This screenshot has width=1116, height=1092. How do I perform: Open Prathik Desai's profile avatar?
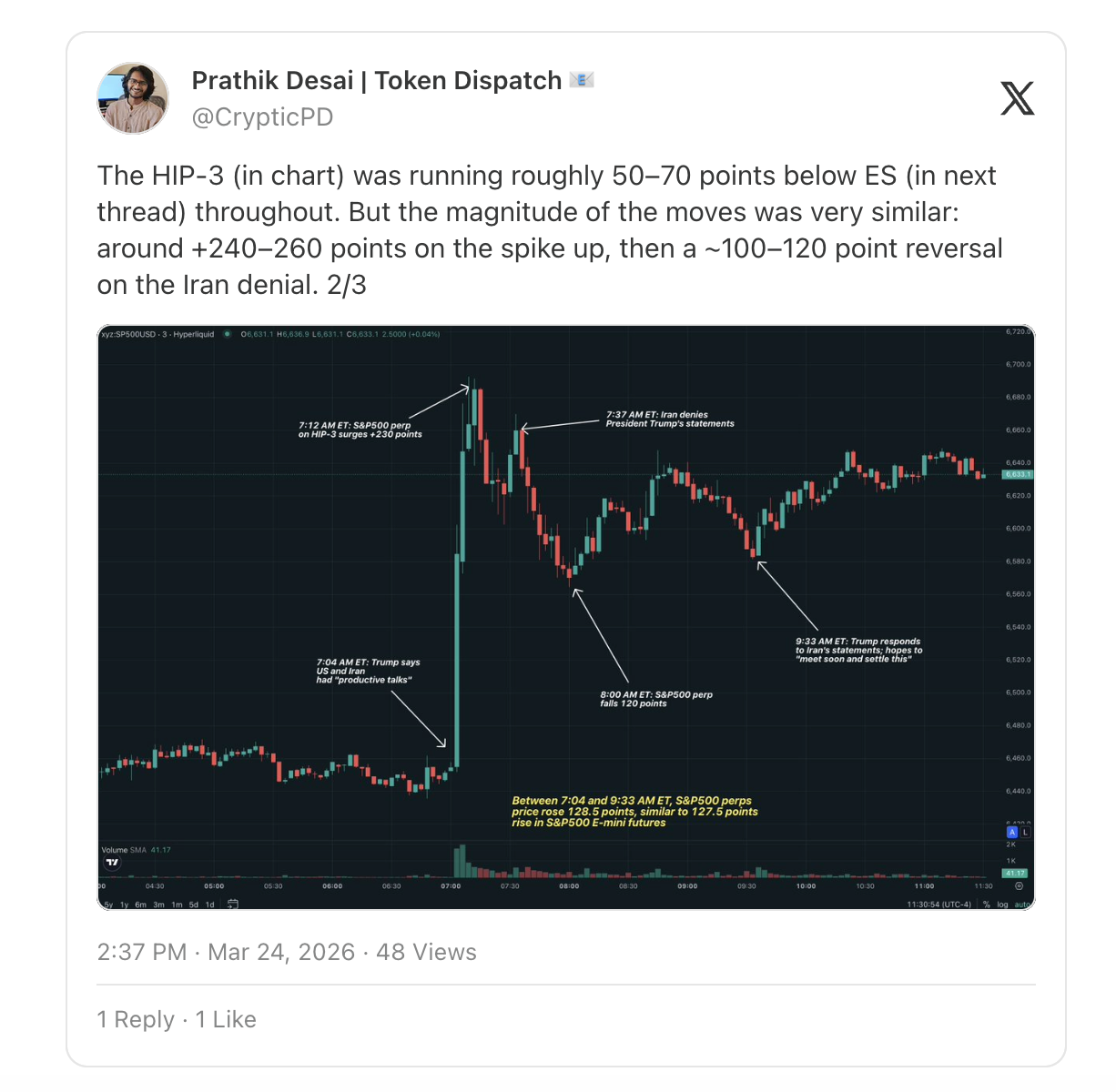coord(133,98)
